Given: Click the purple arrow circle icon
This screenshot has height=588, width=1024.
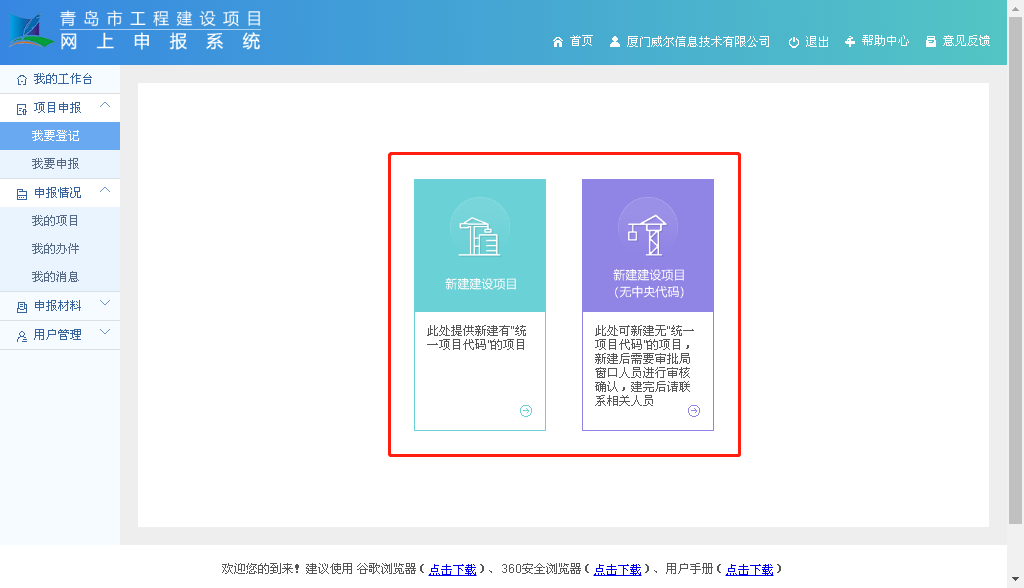Looking at the screenshot, I should [694, 411].
